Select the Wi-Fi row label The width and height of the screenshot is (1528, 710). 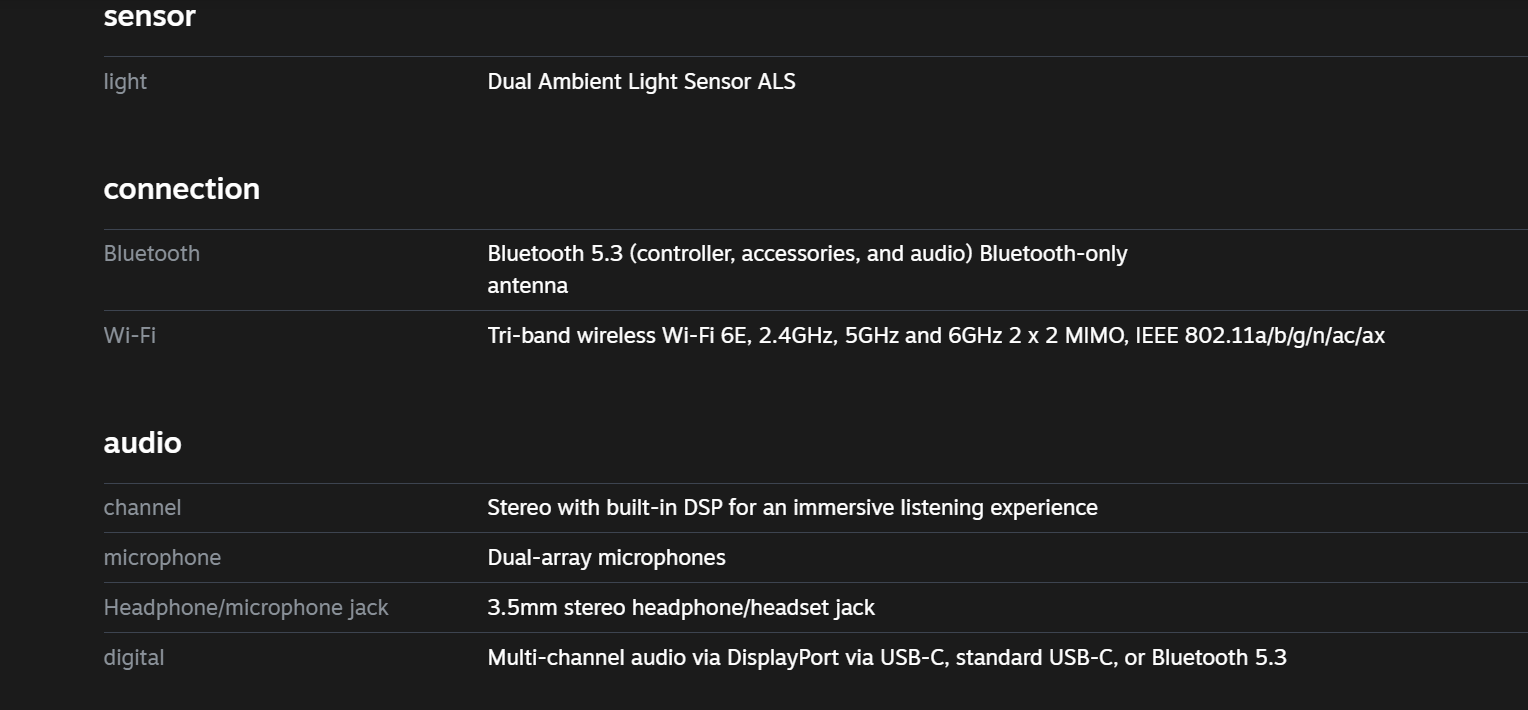coord(129,336)
